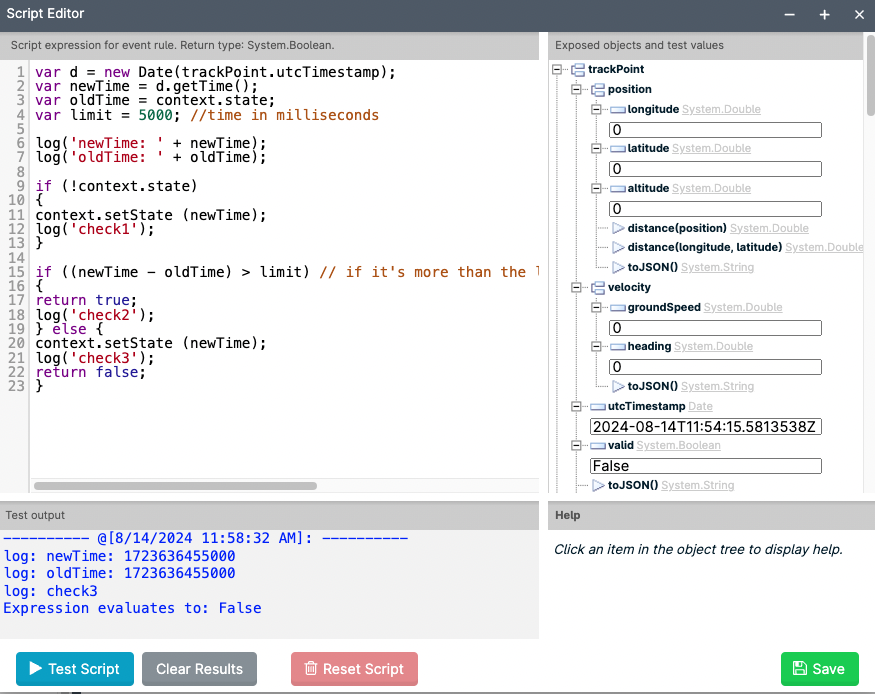Collapse the position tree node
875x694 pixels.
pos(576,90)
